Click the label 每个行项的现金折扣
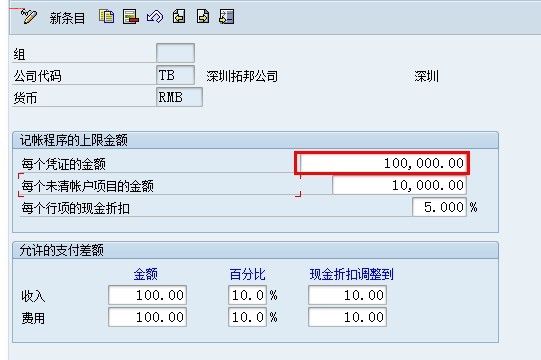The height and width of the screenshot is (360, 541). 76,208
